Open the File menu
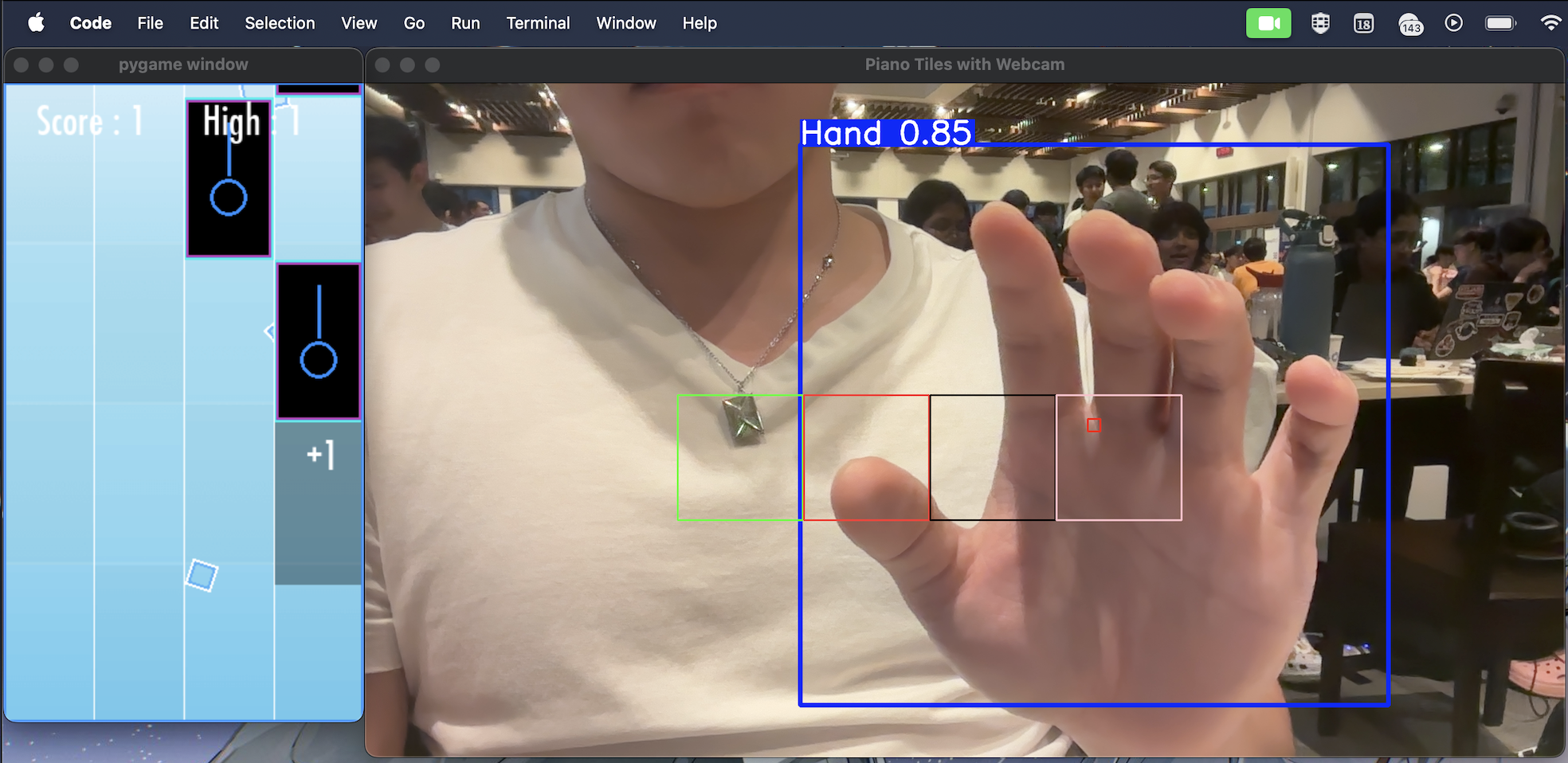 [x=150, y=23]
